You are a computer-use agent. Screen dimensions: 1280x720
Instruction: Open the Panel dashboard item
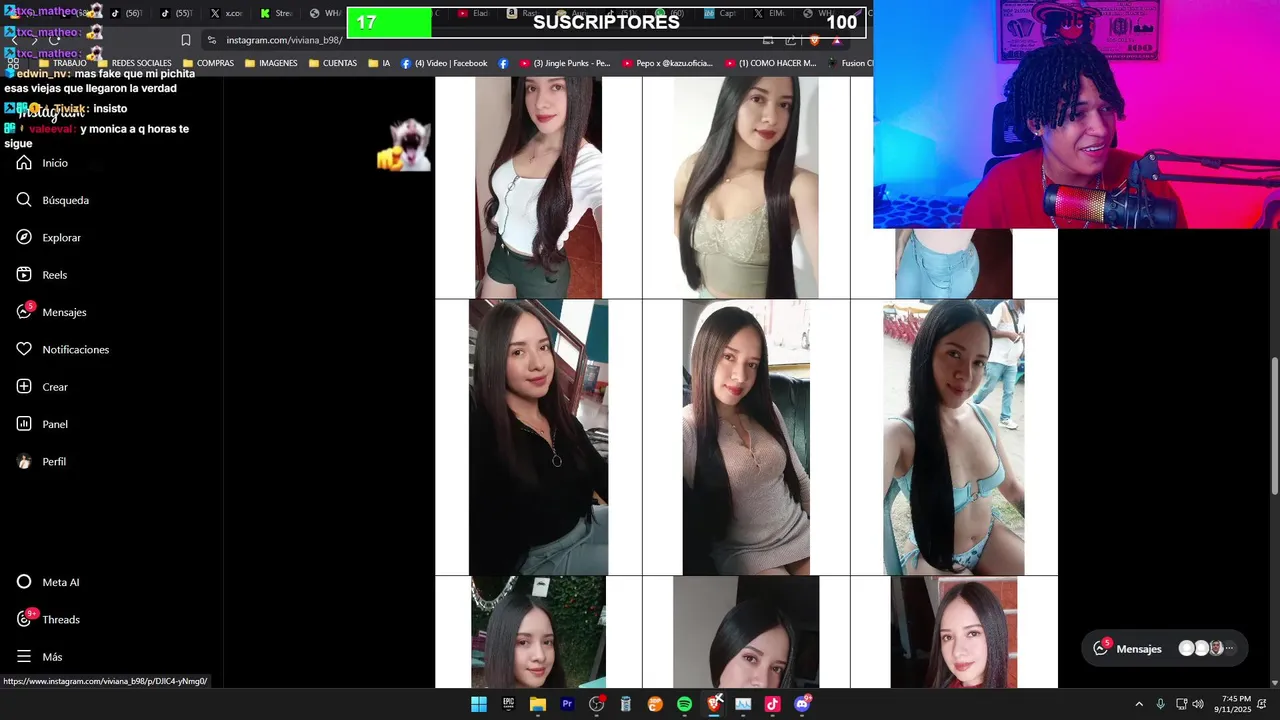tap(42, 424)
